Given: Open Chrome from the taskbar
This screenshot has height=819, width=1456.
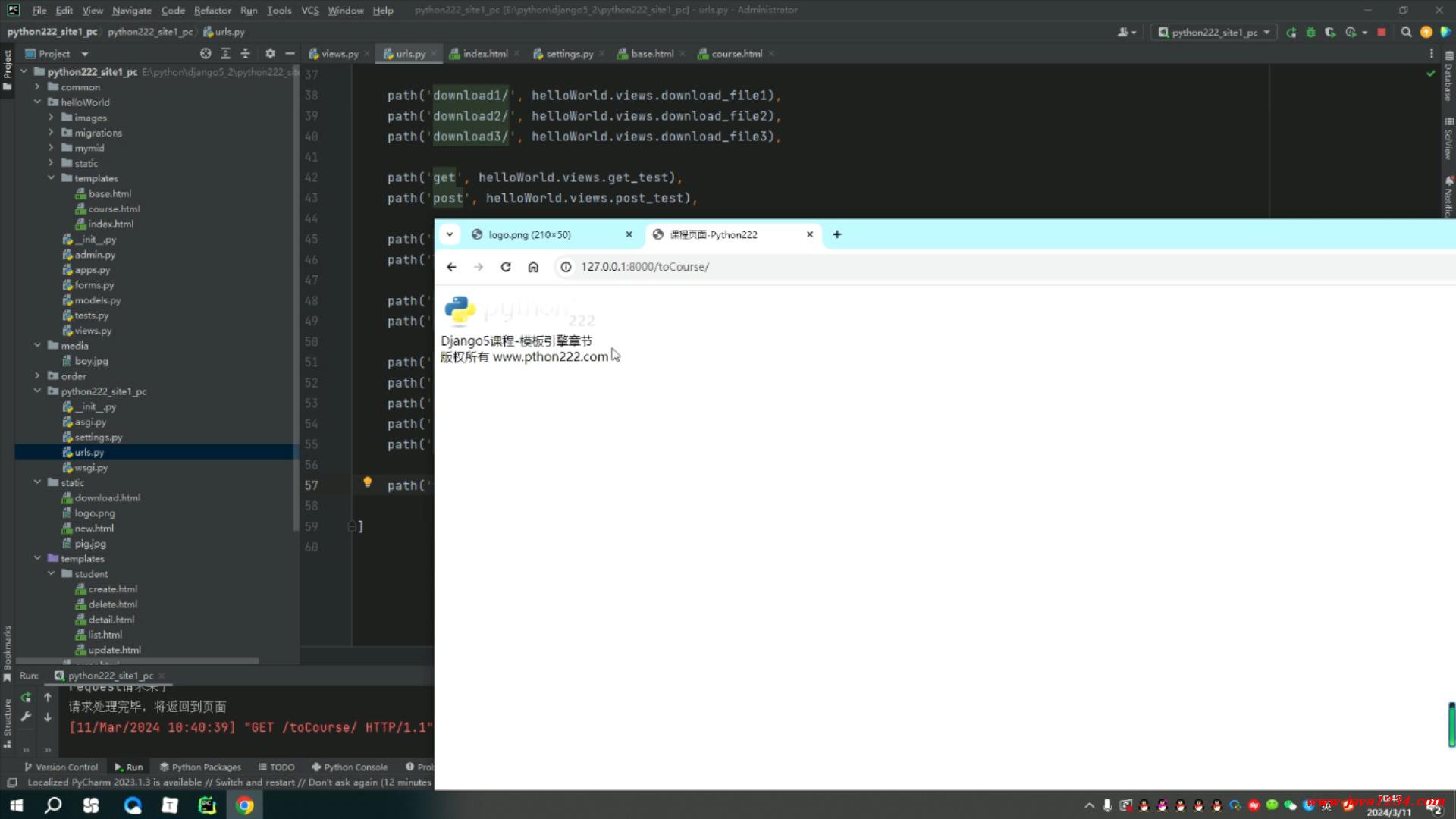Looking at the screenshot, I should click(245, 805).
